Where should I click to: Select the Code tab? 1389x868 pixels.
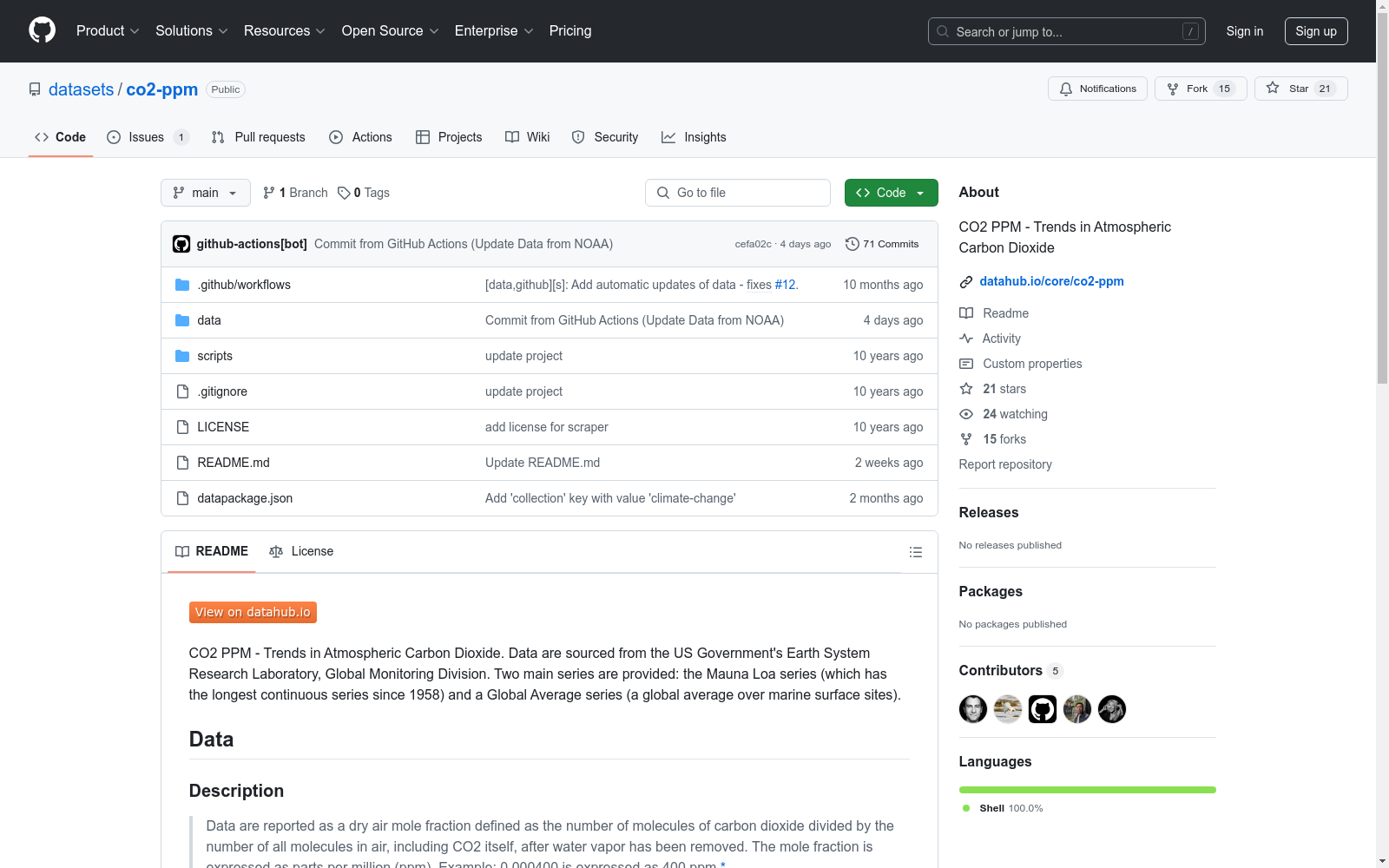[61, 137]
